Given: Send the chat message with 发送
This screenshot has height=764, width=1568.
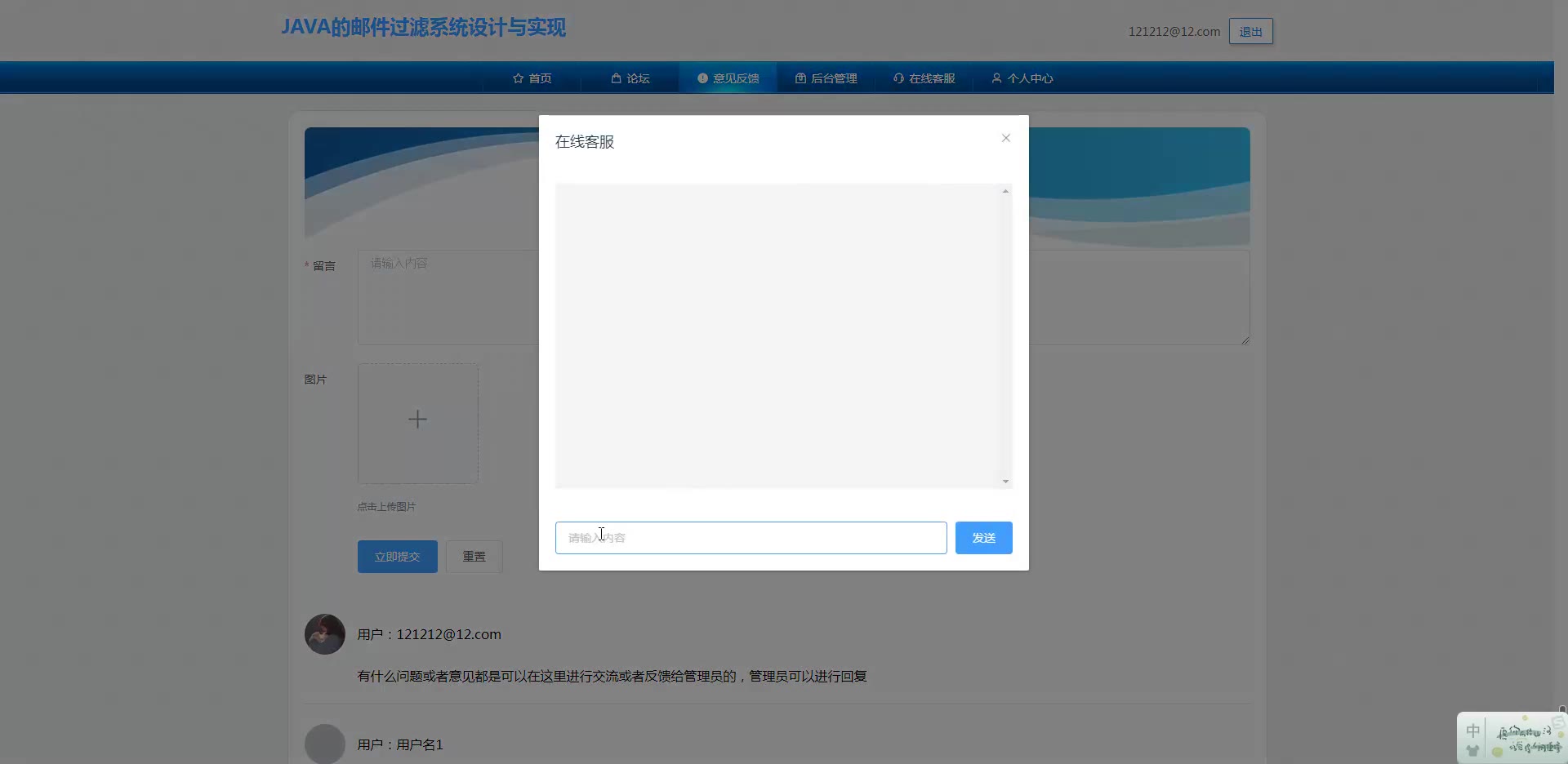Looking at the screenshot, I should point(984,538).
